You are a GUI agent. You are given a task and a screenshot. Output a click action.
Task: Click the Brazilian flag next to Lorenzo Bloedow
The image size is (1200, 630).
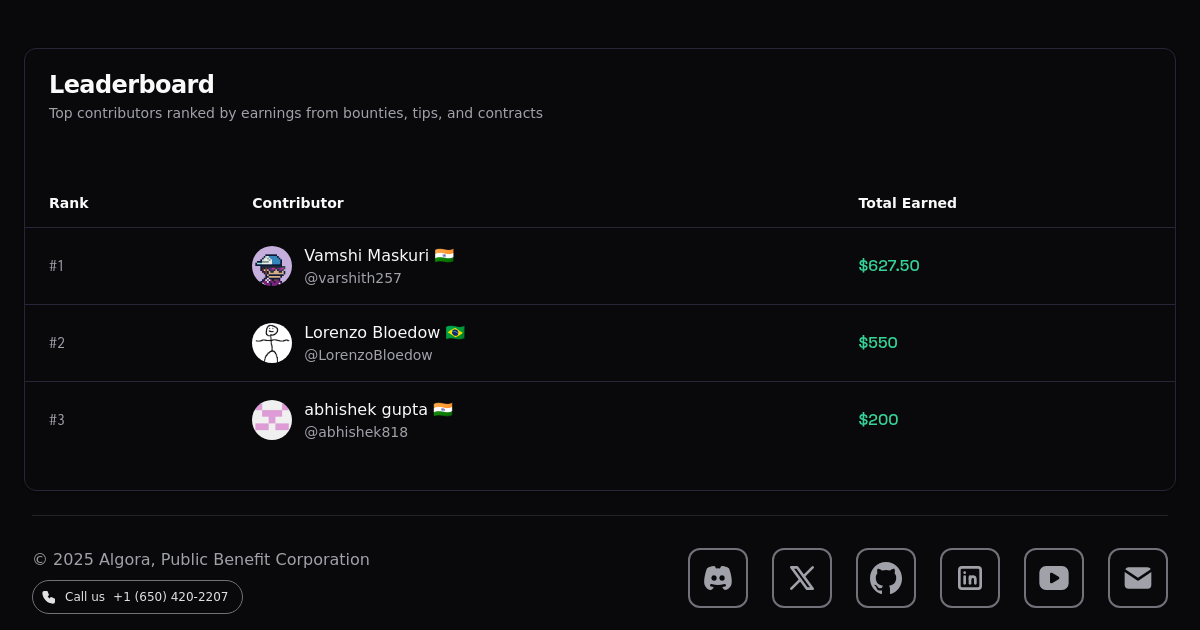pos(455,332)
